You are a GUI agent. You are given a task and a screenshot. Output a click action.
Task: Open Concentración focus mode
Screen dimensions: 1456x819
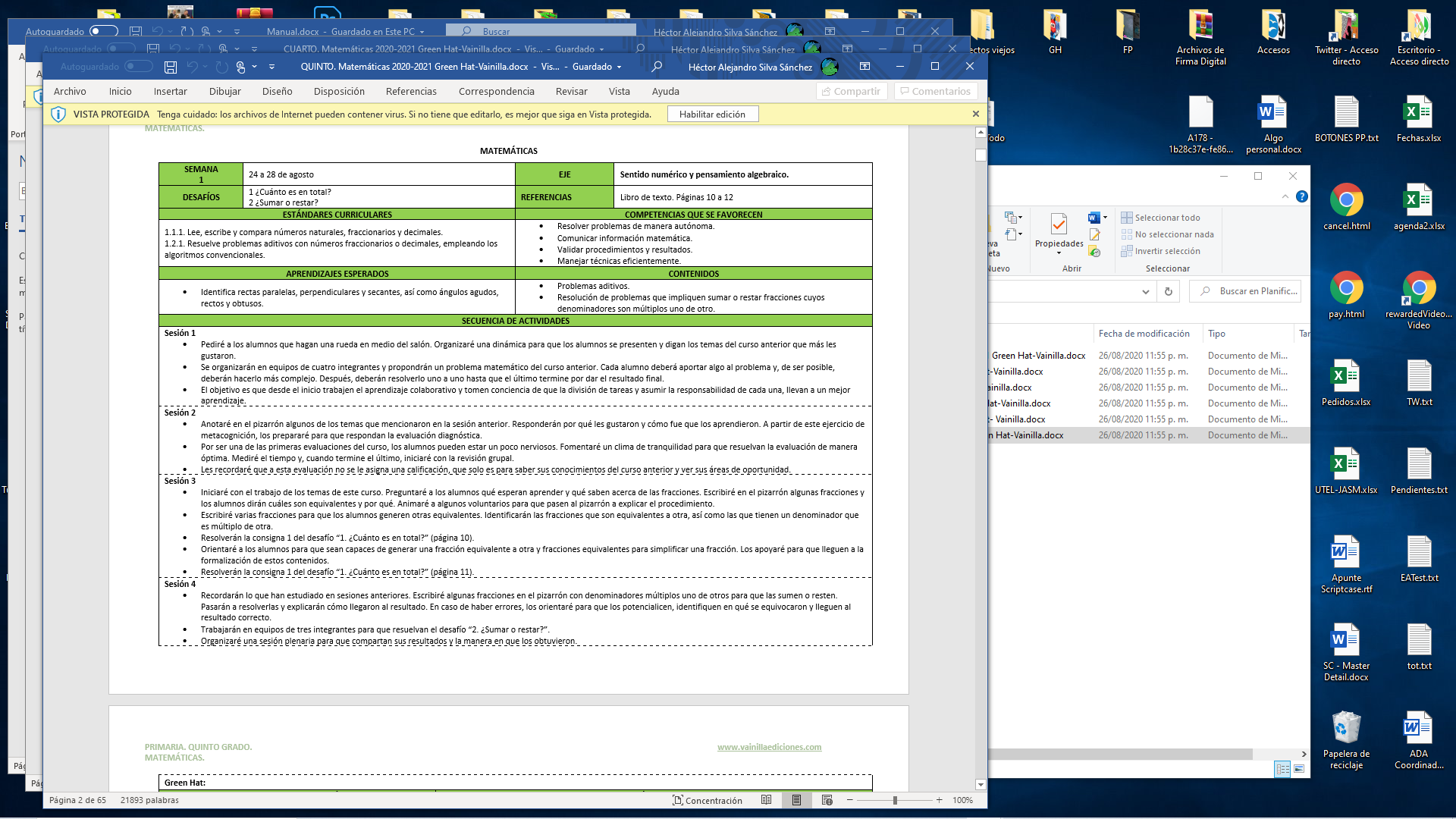coord(708,800)
